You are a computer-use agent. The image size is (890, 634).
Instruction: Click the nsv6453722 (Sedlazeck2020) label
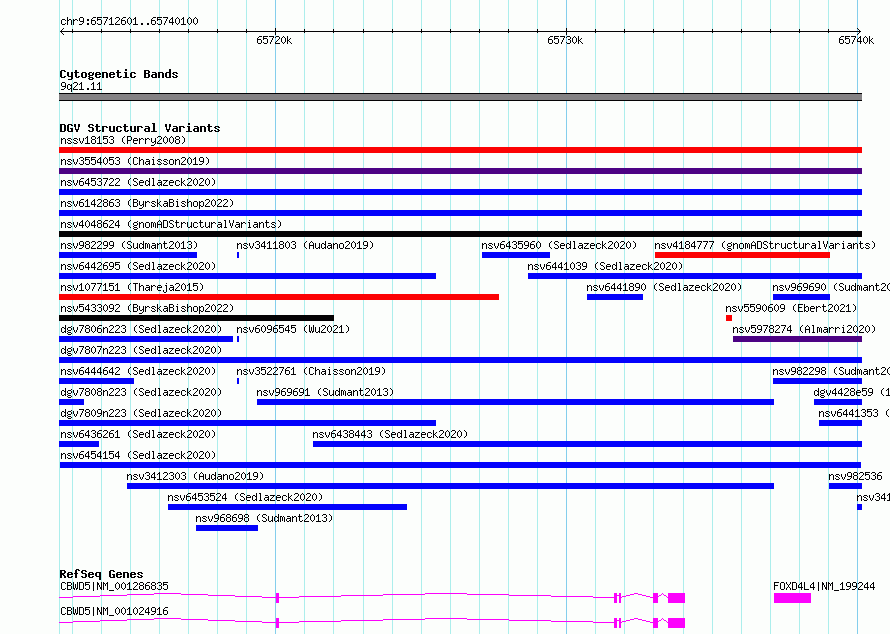tap(138, 182)
